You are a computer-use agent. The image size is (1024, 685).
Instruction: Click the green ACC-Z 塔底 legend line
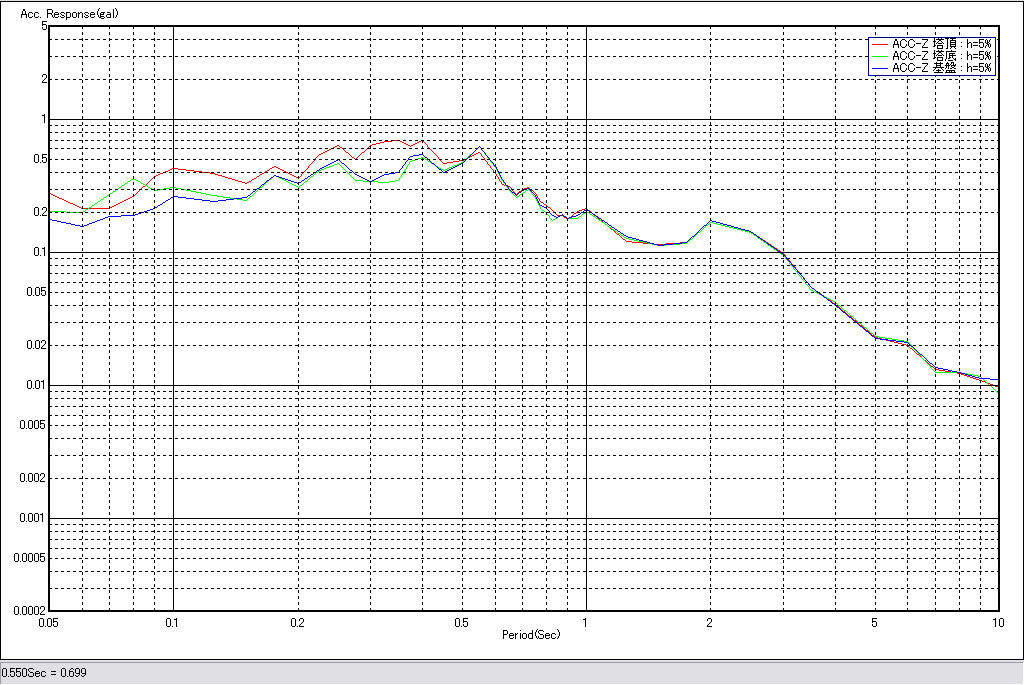[x=879, y=56]
